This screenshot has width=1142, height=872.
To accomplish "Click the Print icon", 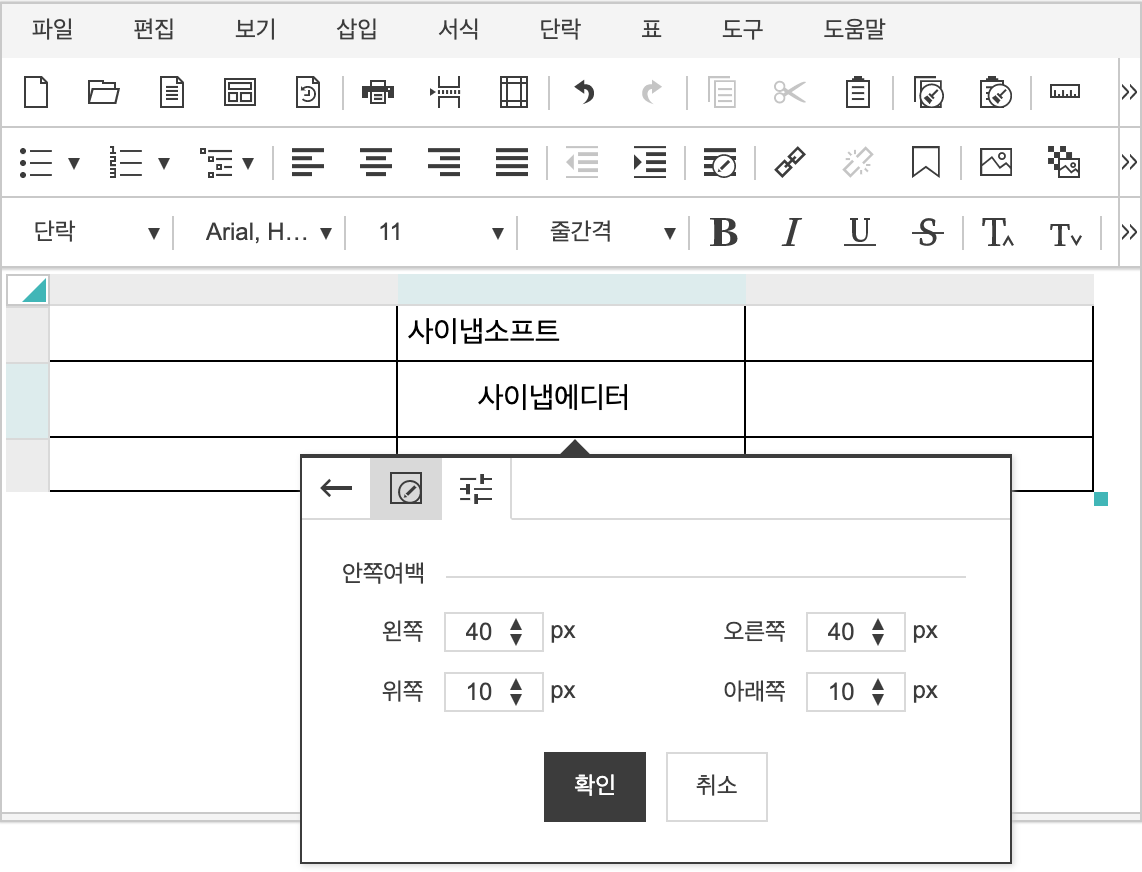I will [x=377, y=92].
